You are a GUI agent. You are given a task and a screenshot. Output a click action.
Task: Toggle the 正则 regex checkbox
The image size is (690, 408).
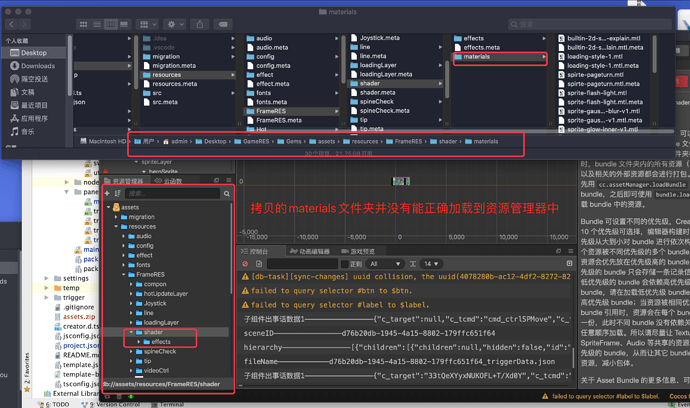coord(345,264)
